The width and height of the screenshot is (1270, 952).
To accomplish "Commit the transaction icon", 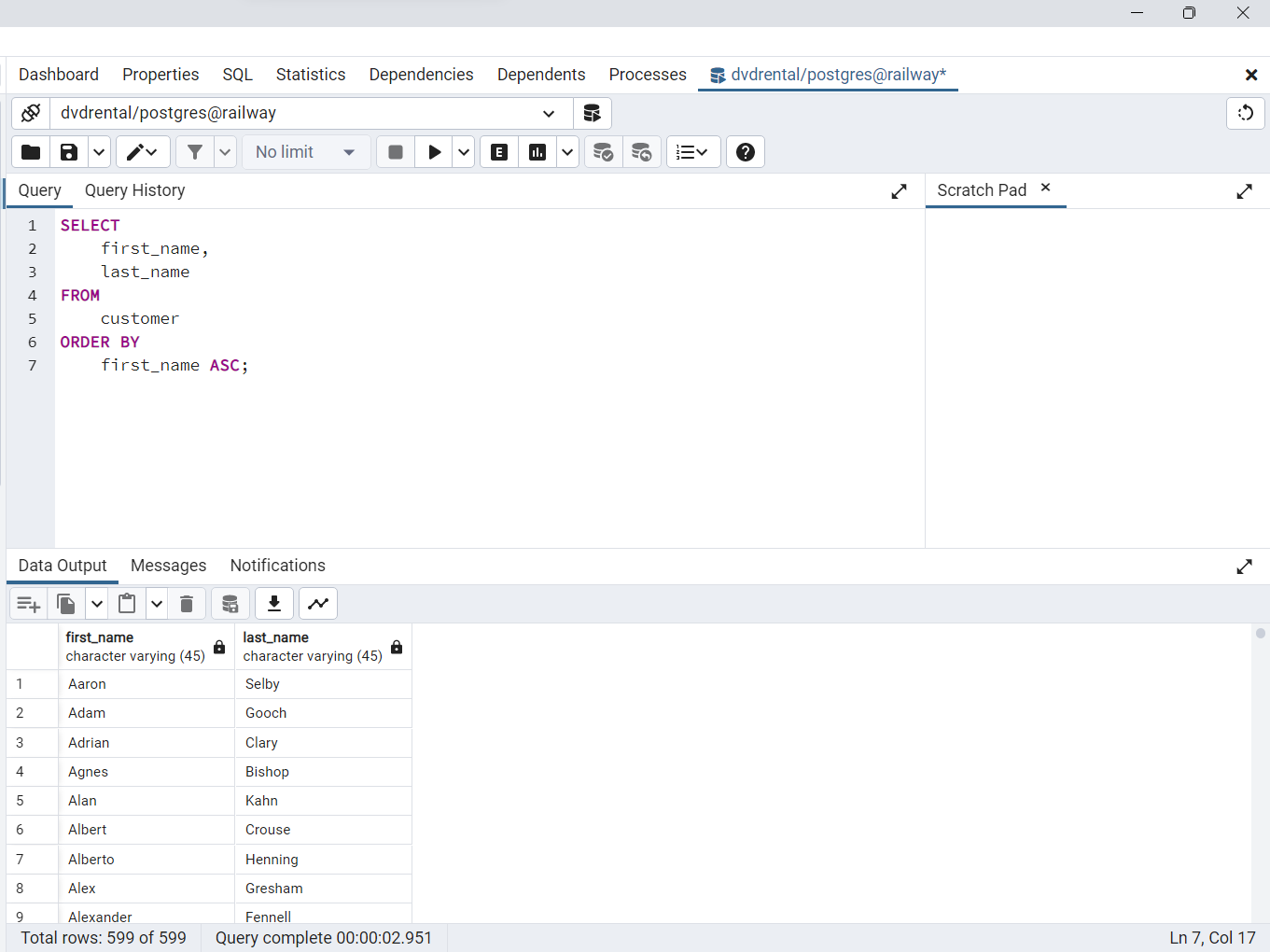I will tap(604, 152).
